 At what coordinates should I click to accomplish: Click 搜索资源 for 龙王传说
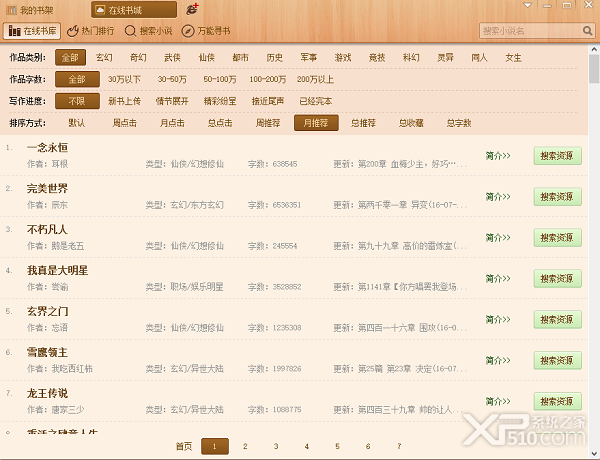558,401
